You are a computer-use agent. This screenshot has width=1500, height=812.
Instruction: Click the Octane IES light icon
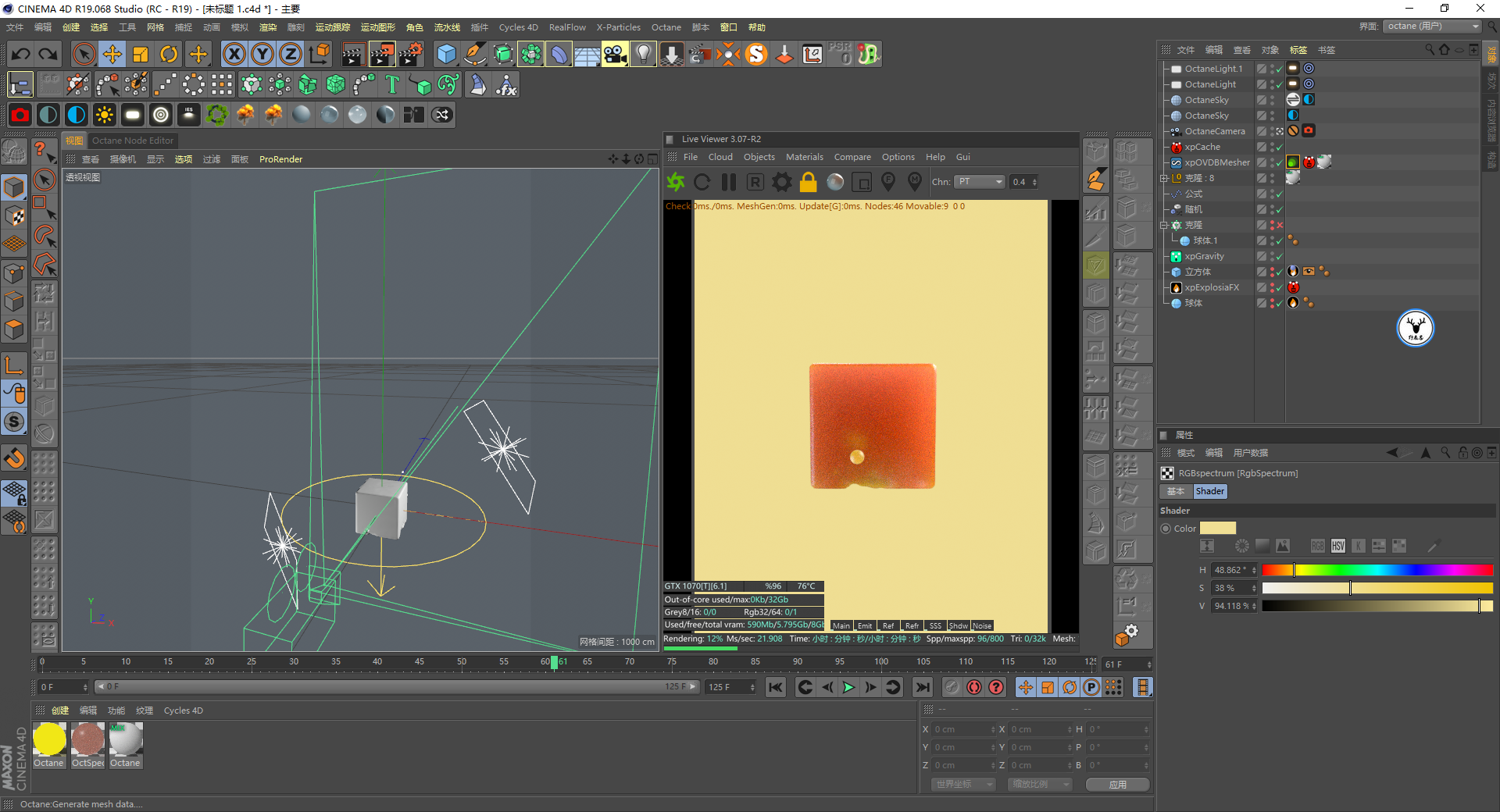(x=189, y=115)
